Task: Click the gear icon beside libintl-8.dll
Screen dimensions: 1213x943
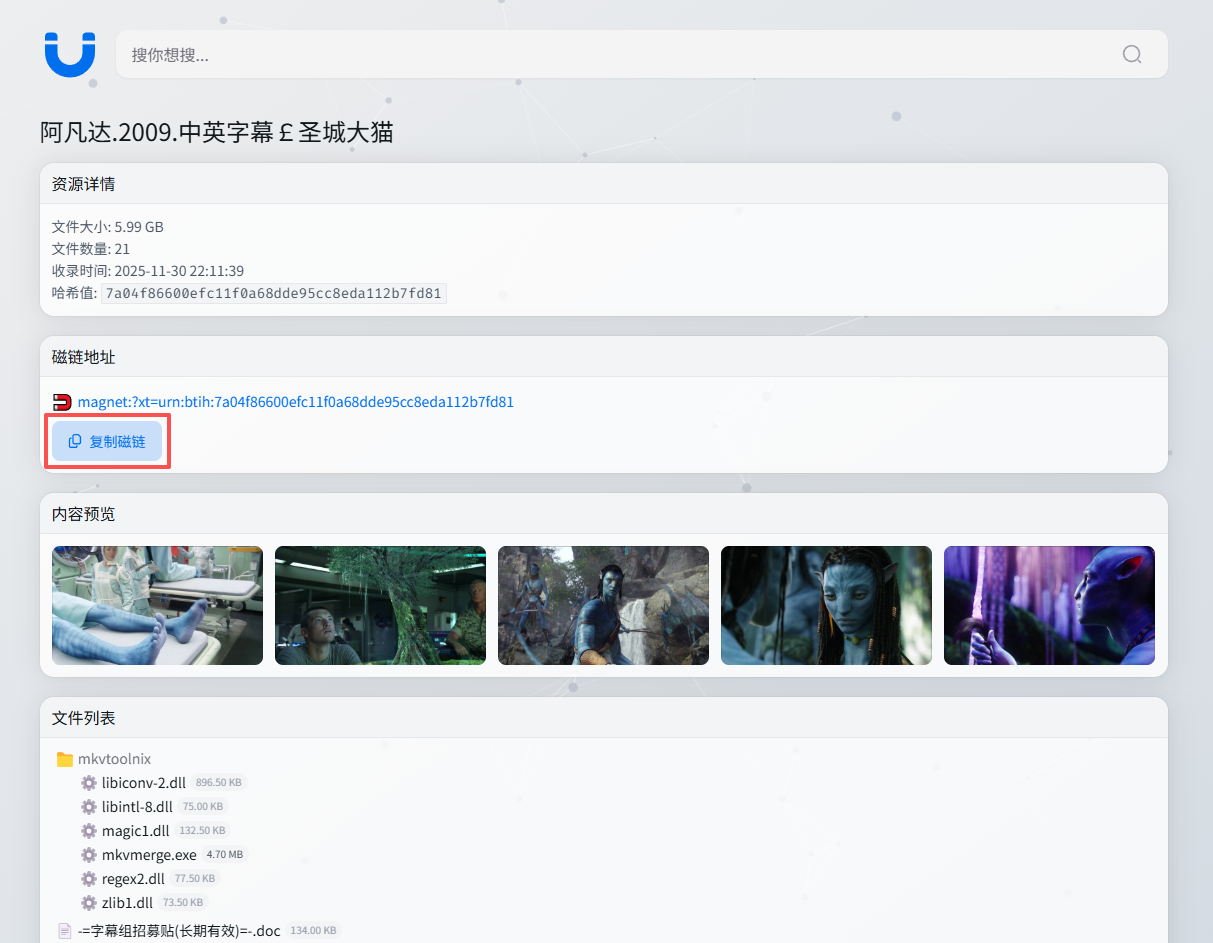Action: pos(89,807)
